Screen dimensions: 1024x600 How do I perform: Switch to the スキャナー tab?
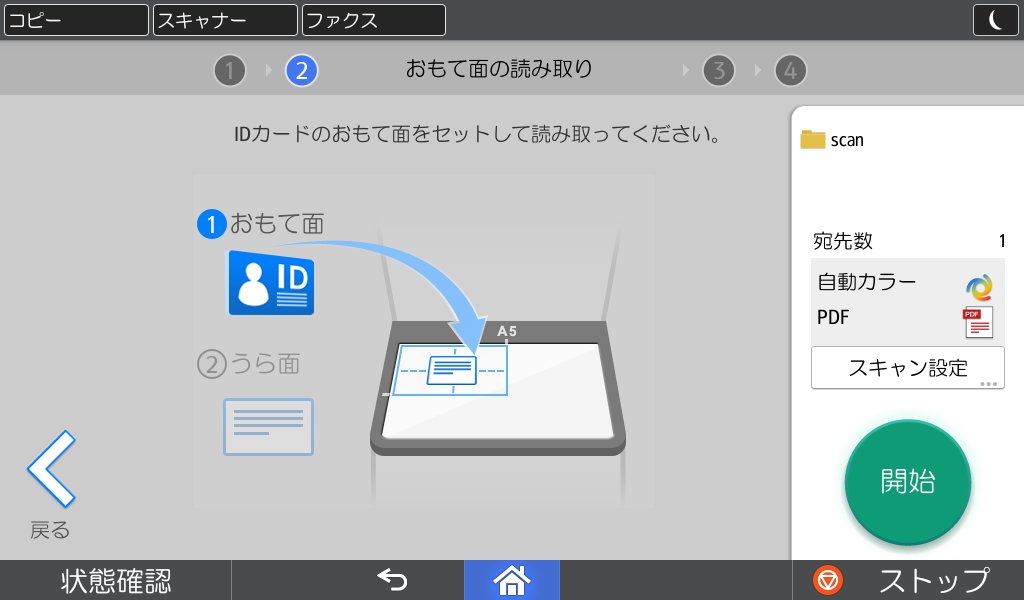tap(225, 20)
